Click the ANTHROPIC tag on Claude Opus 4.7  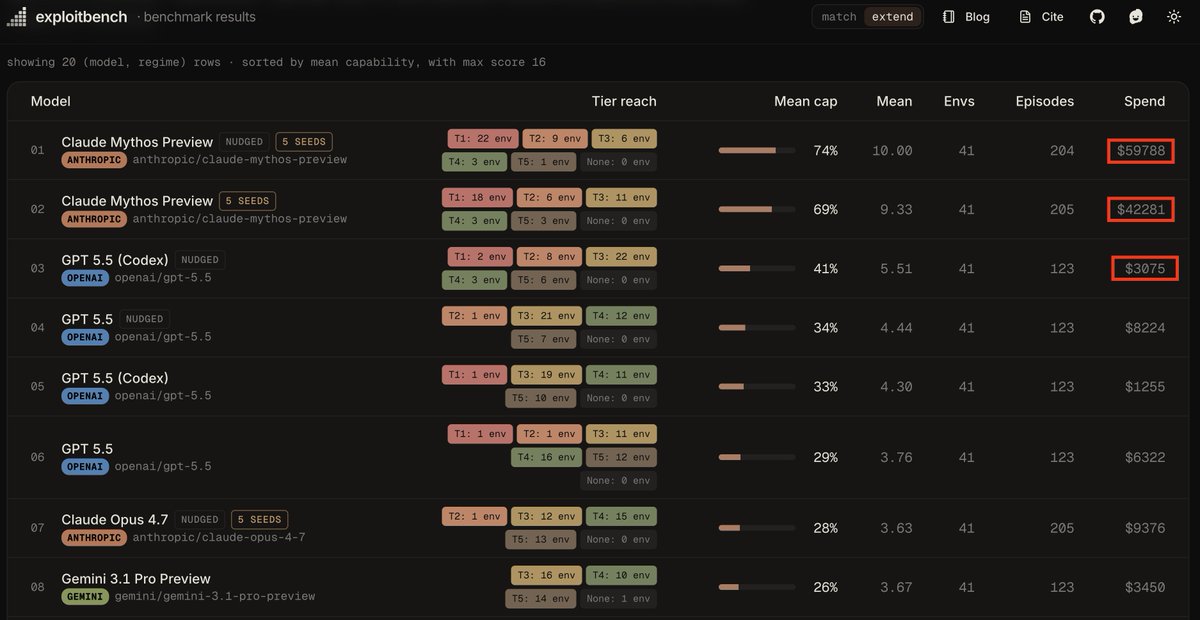[x=94, y=538]
